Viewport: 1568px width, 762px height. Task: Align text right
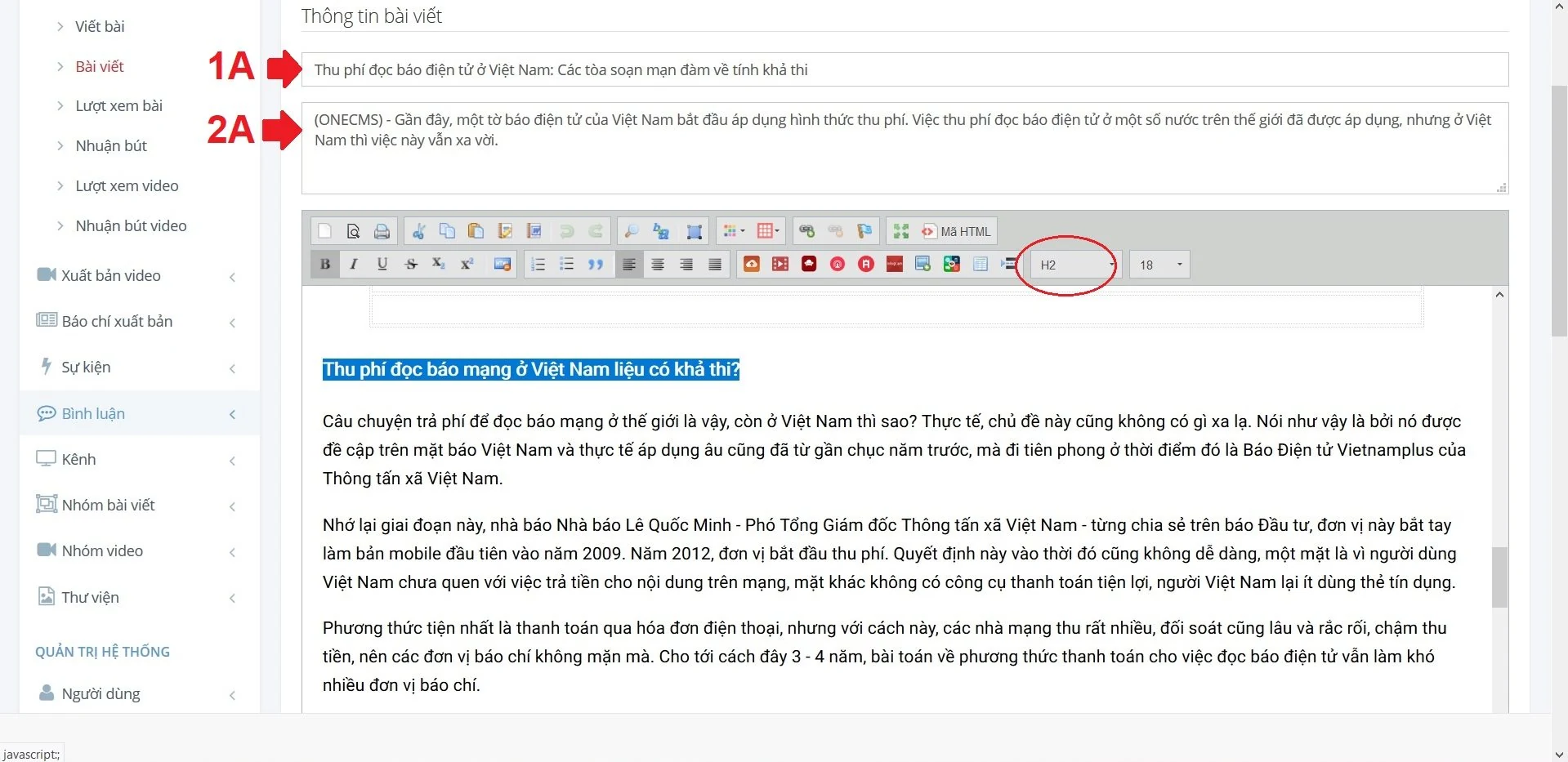pos(686,264)
